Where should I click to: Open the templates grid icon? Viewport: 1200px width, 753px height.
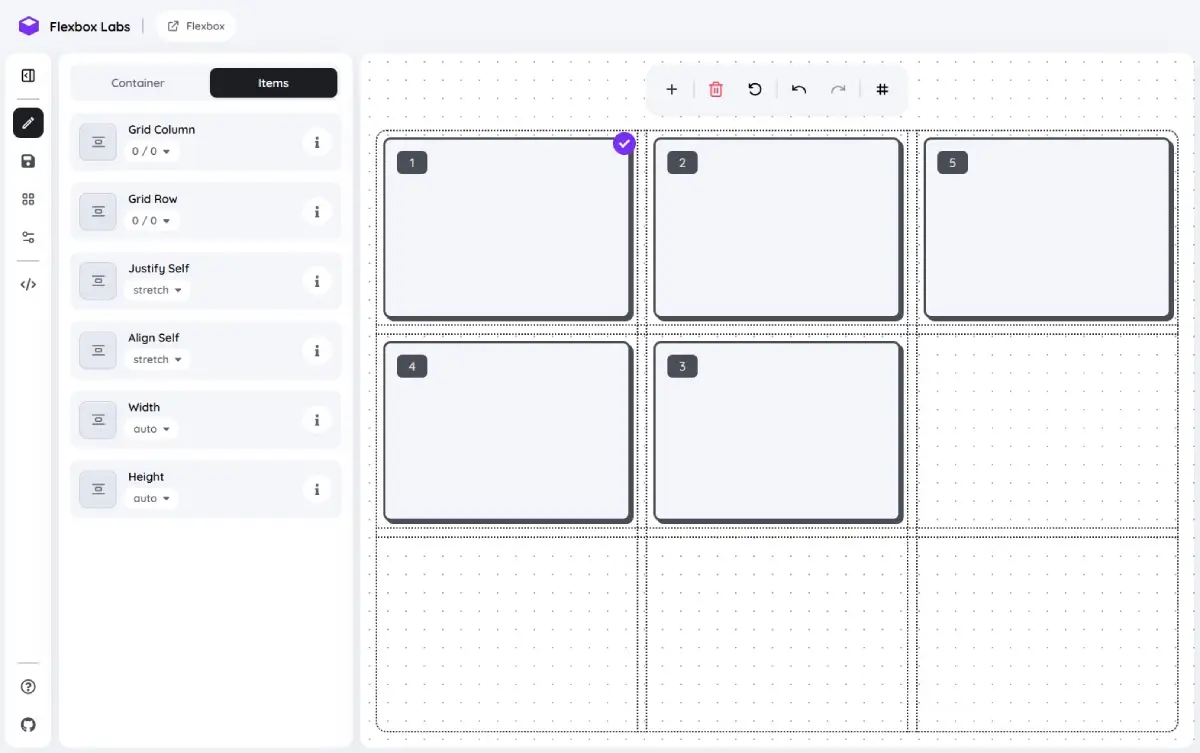tap(28, 199)
